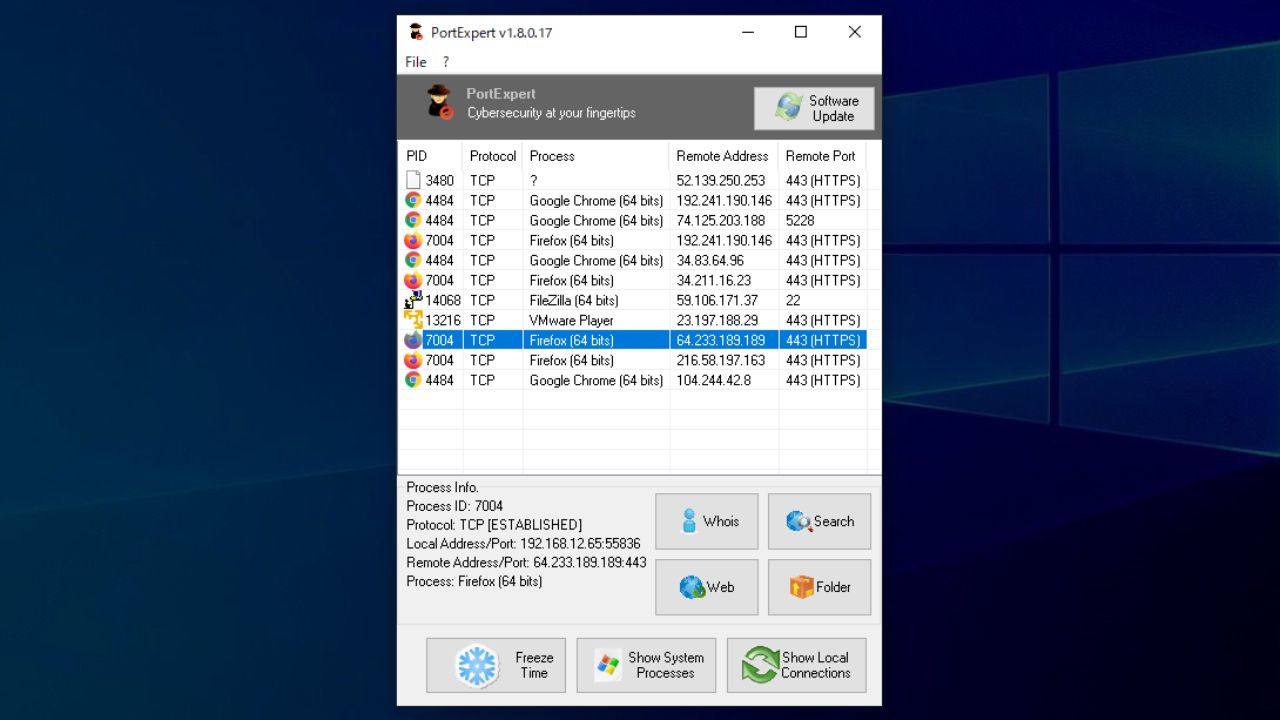1280x720 pixels.
Task: Select the VMware Player process name
Action: click(x=571, y=320)
